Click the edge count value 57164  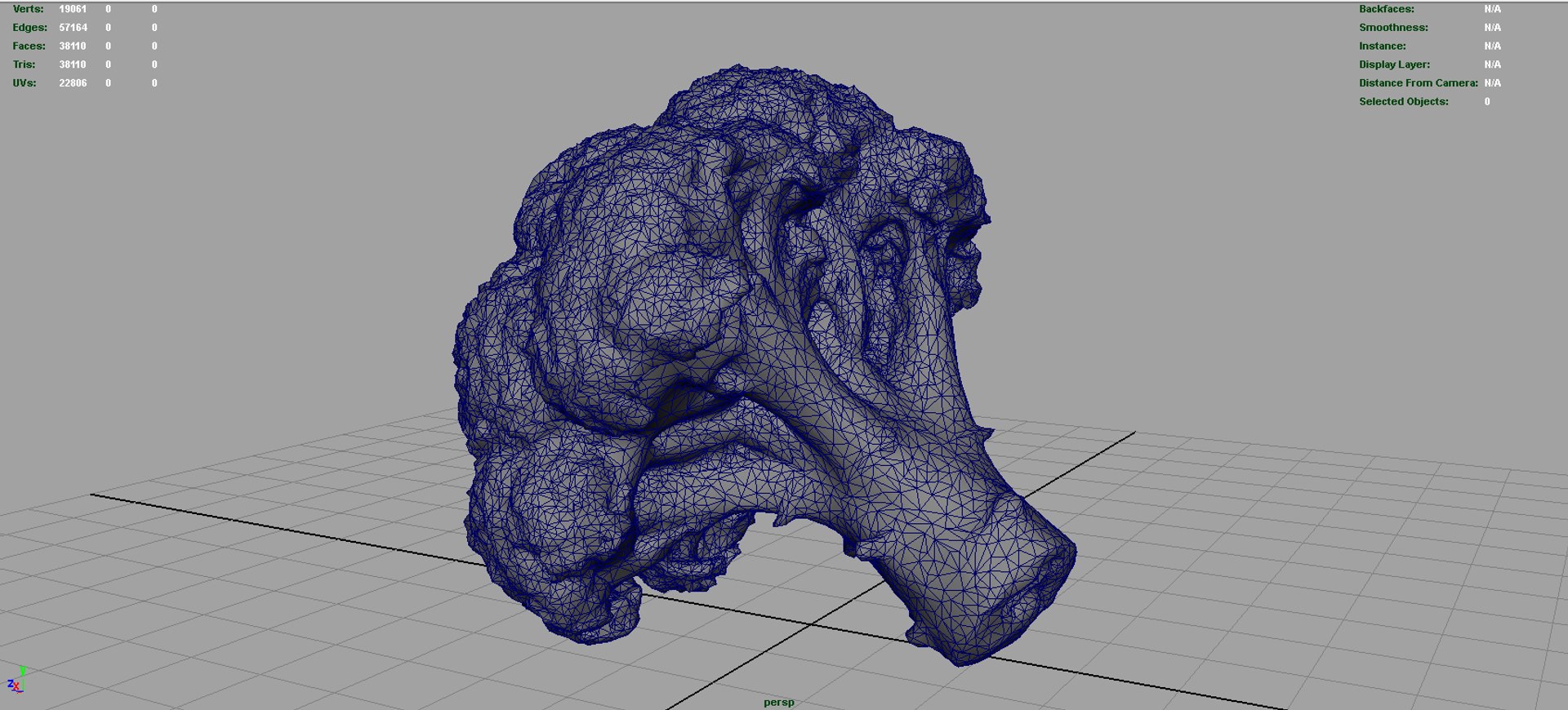73,28
